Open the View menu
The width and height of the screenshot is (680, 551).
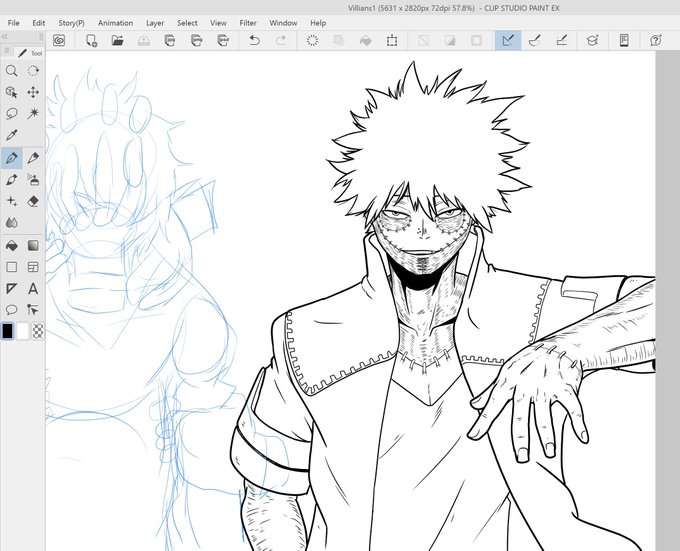(218, 23)
